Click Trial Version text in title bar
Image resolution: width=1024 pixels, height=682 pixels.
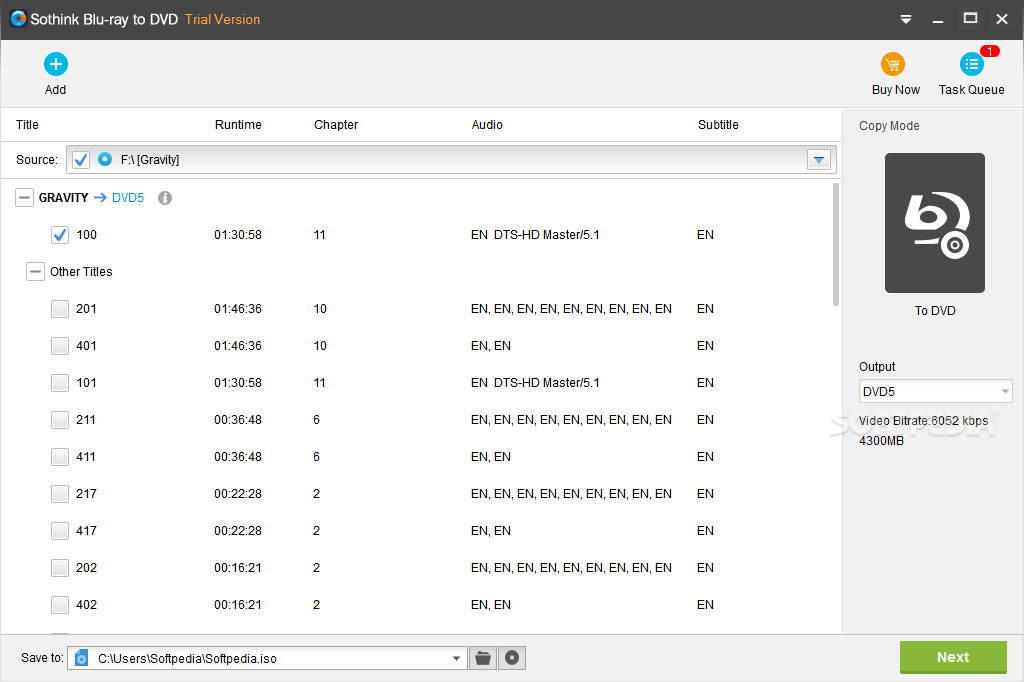point(222,20)
